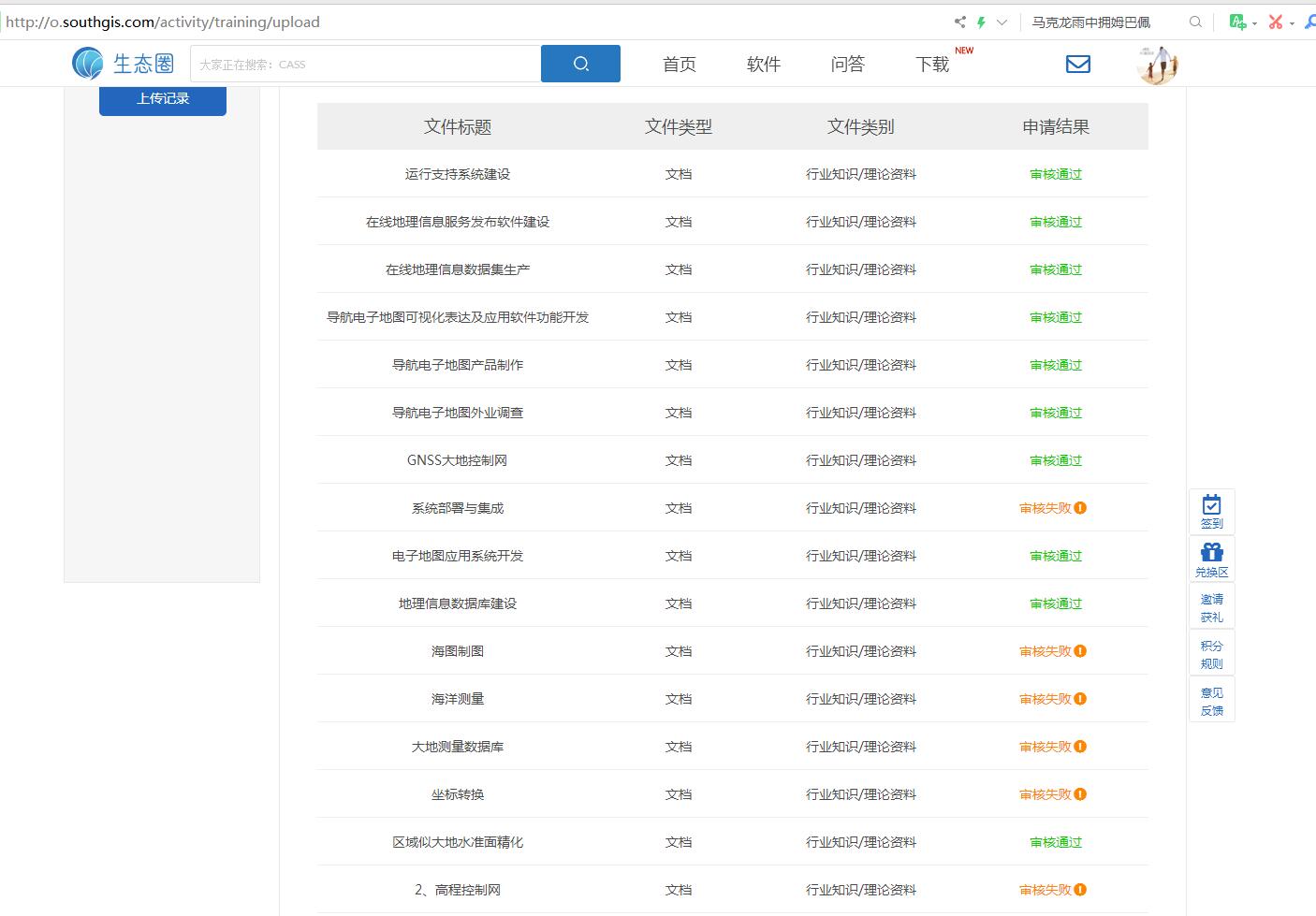Image resolution: width=1316 pixels, height=916 pixels.
Task: Click the warning icon on the 海洋测量 row
Action: click(1080, 699)
